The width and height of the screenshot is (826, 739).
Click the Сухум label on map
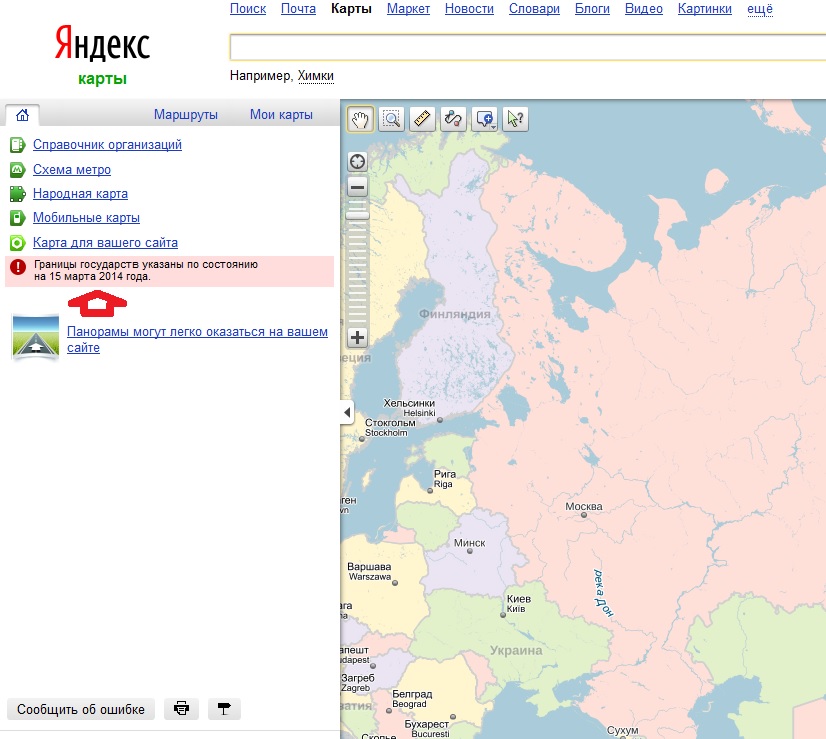tap(623, 730)
